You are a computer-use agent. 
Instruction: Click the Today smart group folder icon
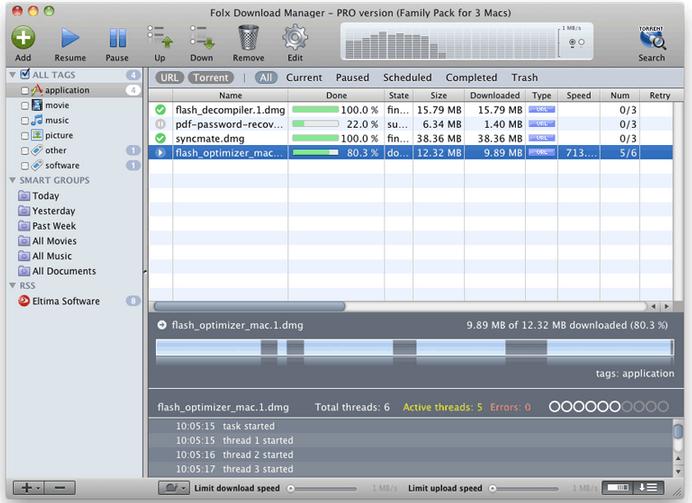coord(24,195)
